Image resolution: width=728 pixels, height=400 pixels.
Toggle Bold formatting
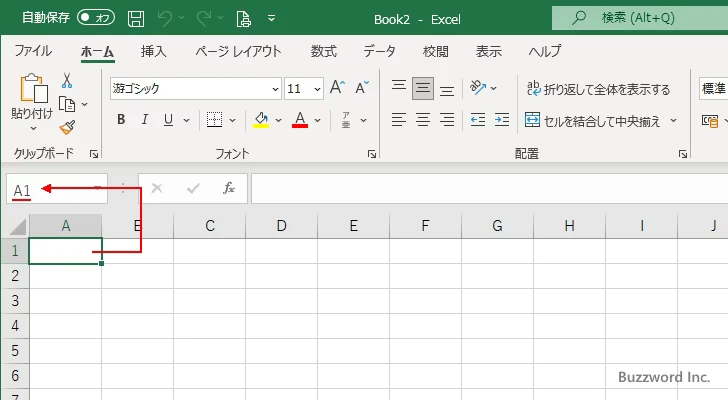[x=121, y=120]
